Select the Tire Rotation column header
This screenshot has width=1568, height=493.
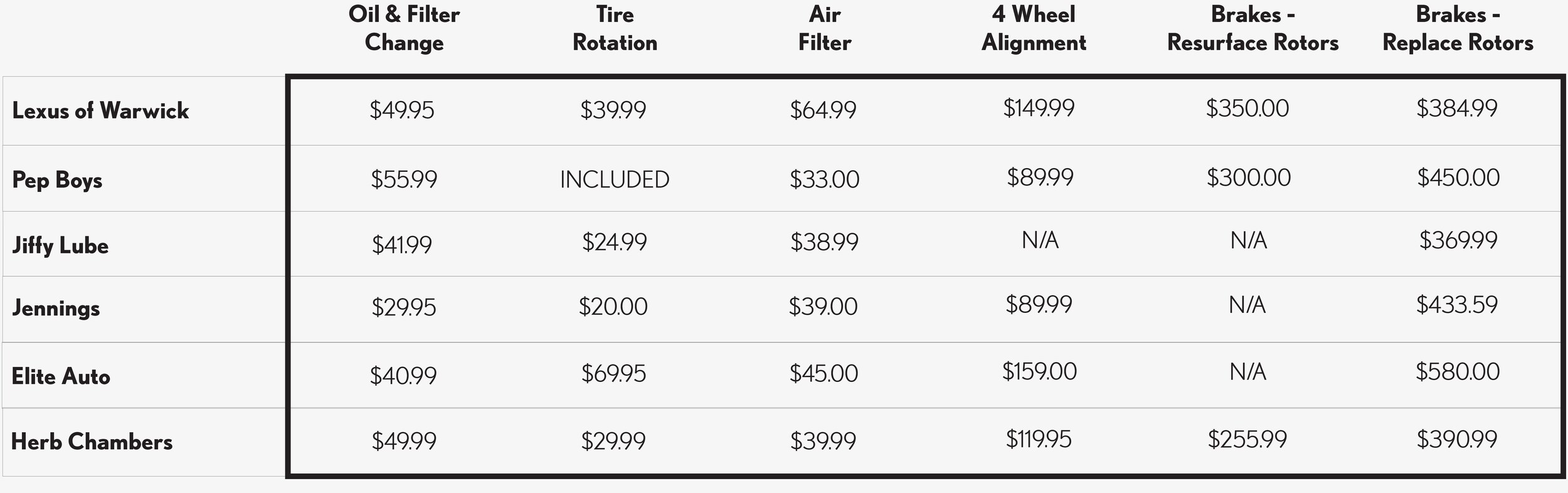[x=615, y=28]
